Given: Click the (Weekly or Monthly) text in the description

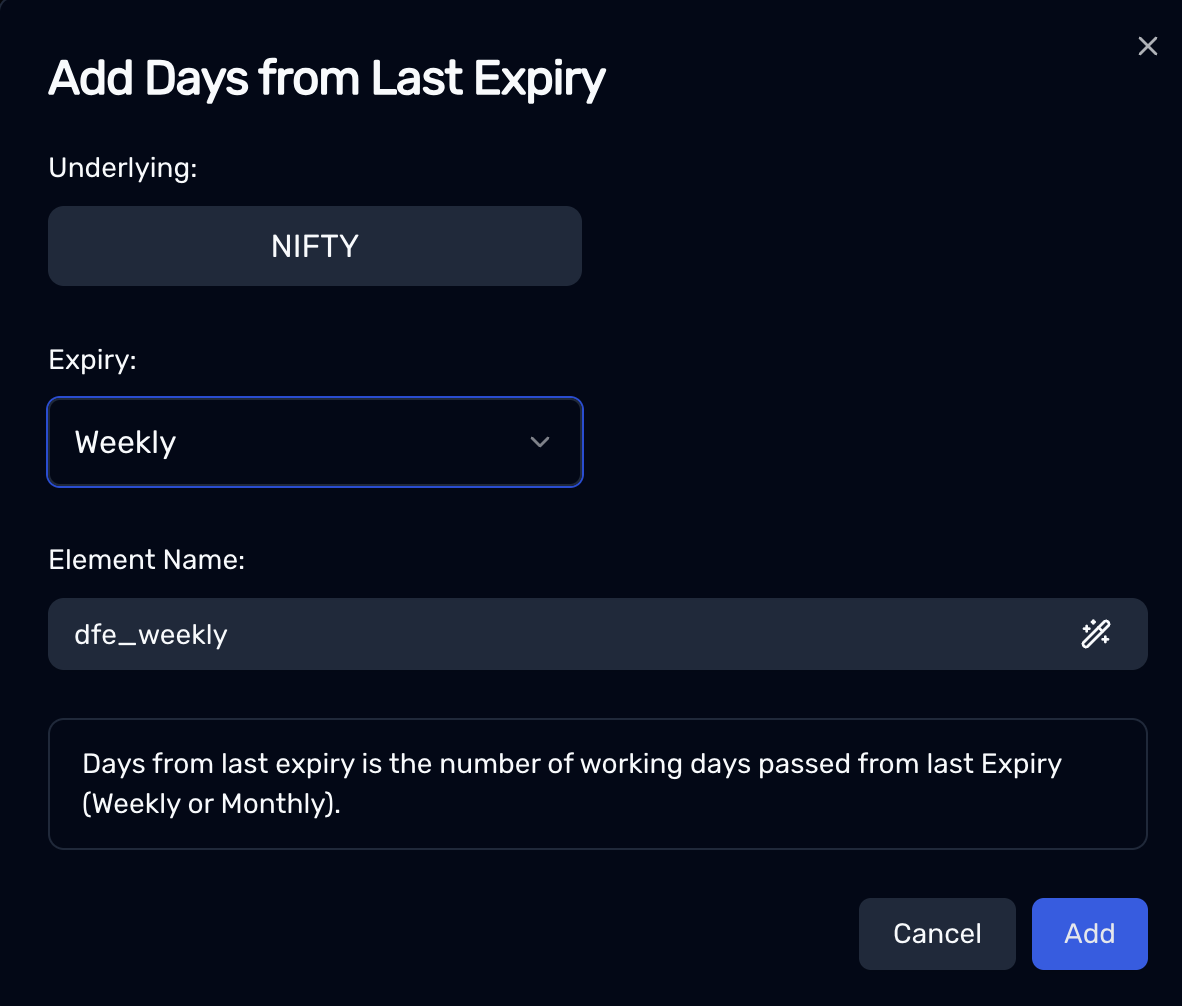Looking at the screenshot, I should 211,804.
